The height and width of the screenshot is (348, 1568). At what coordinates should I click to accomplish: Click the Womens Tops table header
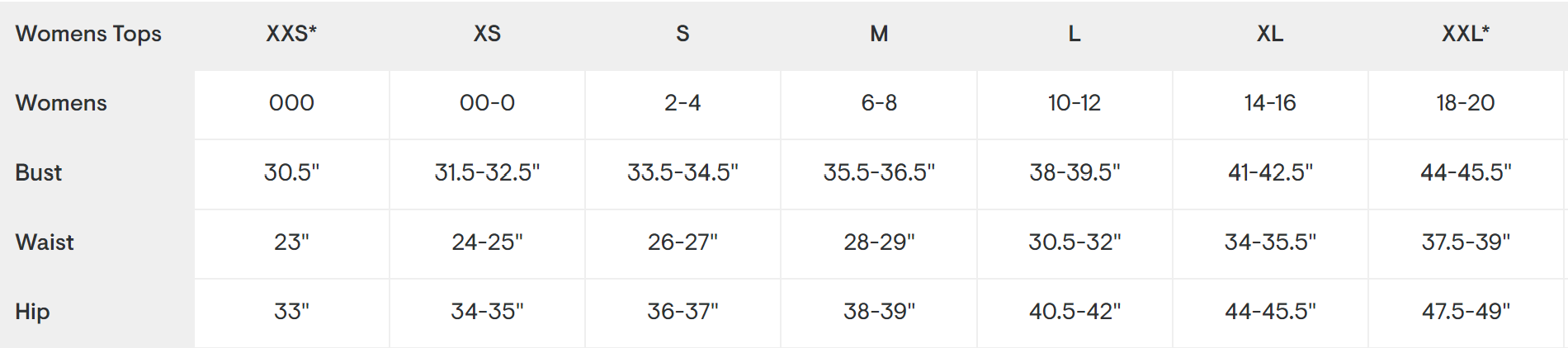coord(88,34)
